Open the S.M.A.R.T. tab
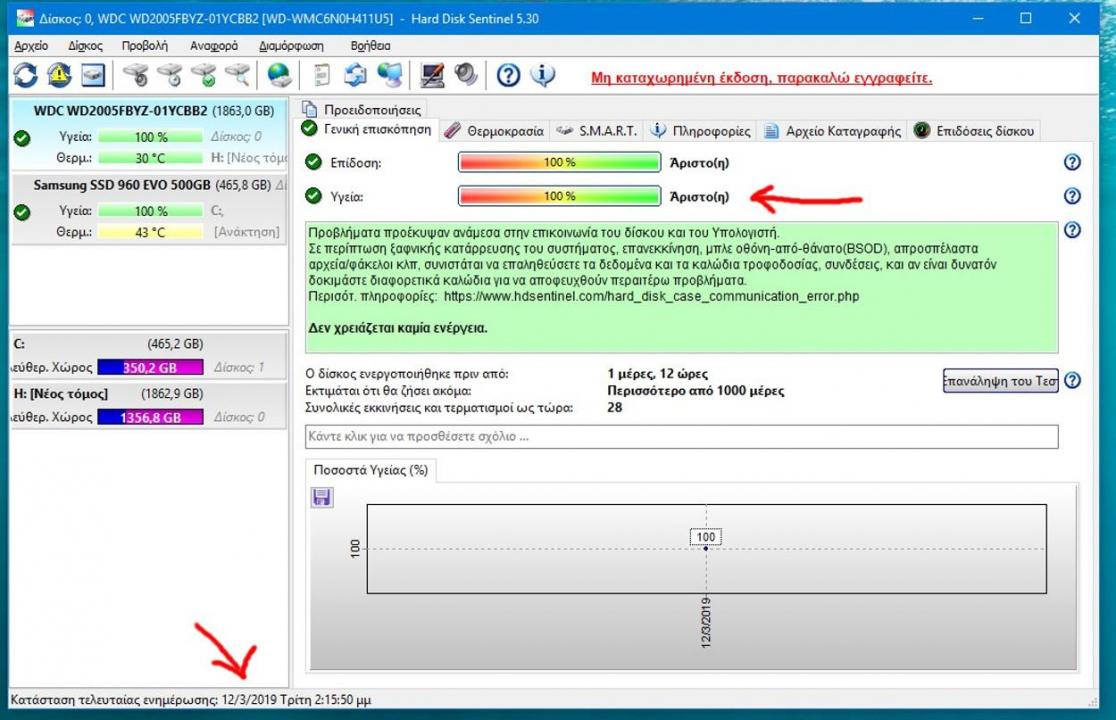Viewport: 1116px width, 720px height. click(x=598, y=131)
